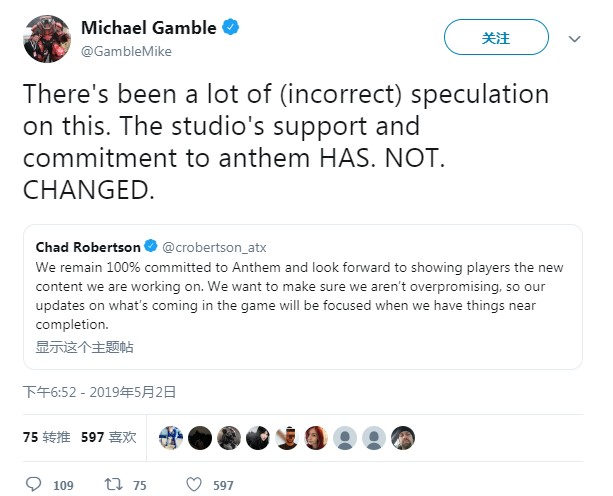Expand the tweet options chevron
The height and width of the screenshot is (496, 613).
(x=574, y=39)
